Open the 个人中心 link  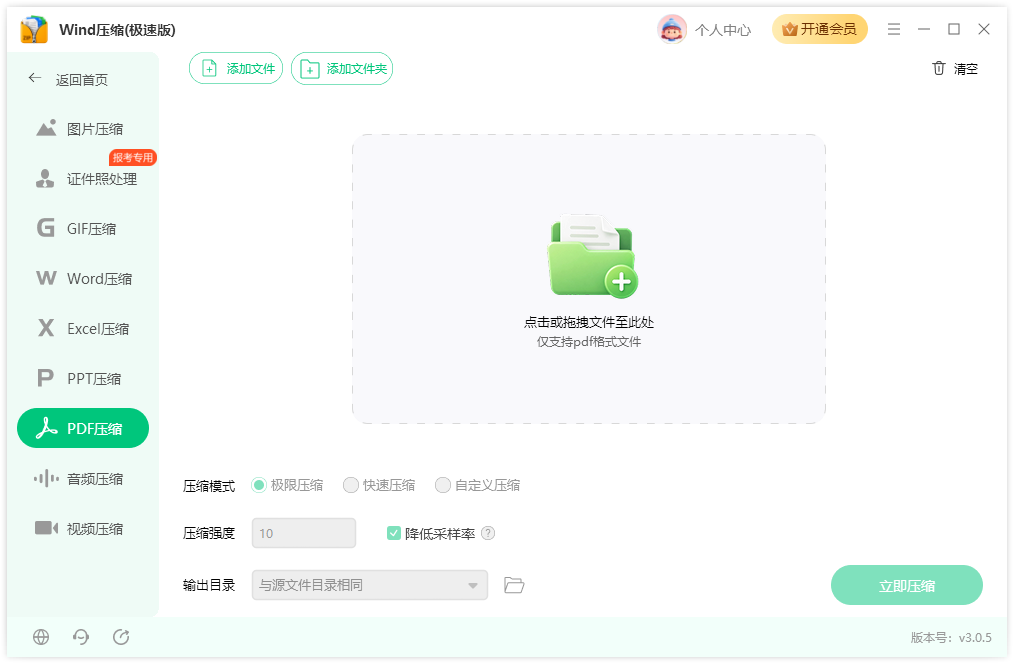point(723,30)
